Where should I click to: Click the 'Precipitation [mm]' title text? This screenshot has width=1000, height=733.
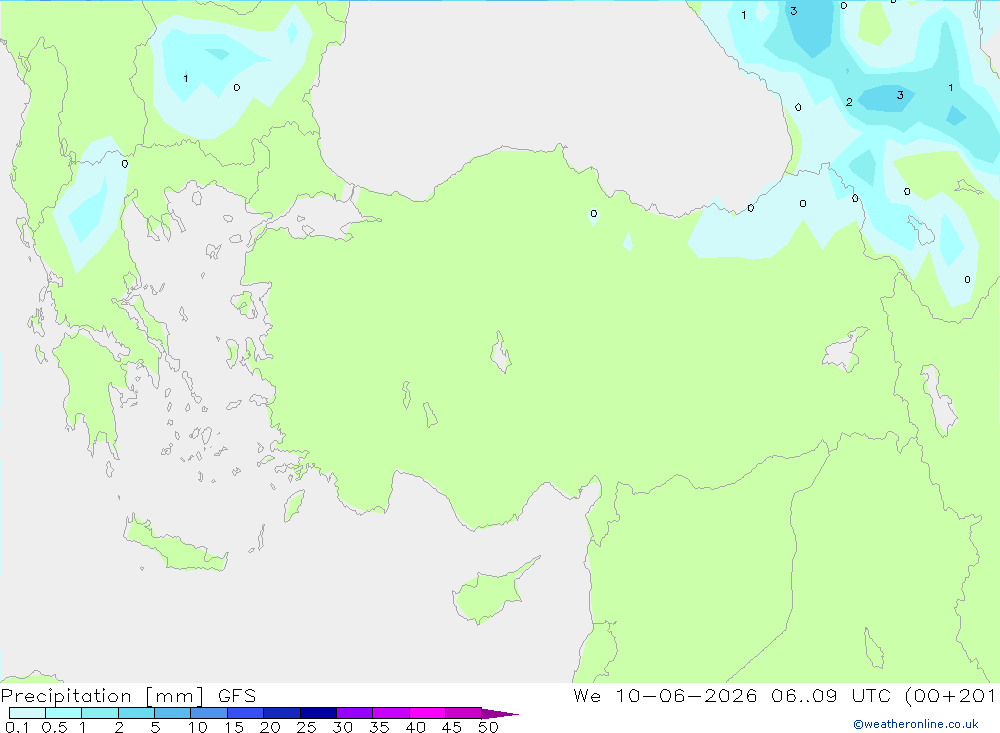(x=102, y=695)
